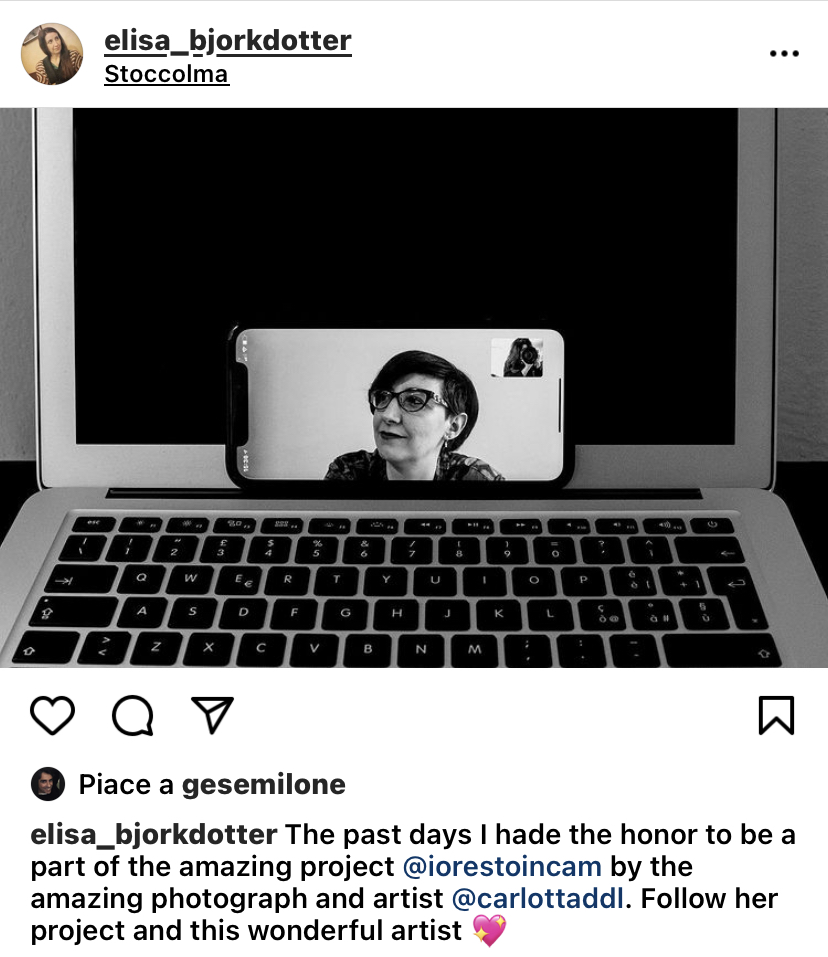
Task: Visit the @carlottaddl mention
Action: pos(538,898)
